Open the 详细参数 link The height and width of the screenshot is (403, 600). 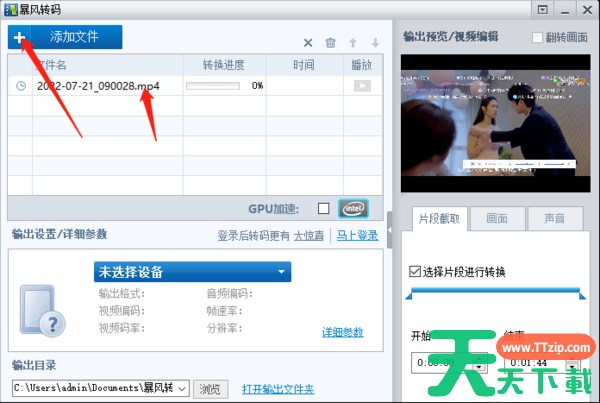pyautogui.click(x=342, y=332)
